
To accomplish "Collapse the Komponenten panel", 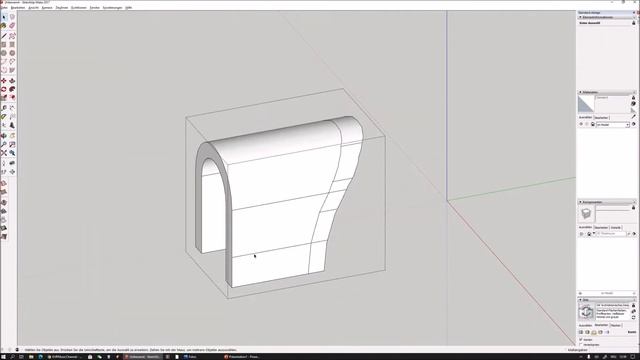I will [x=580, y=202].
